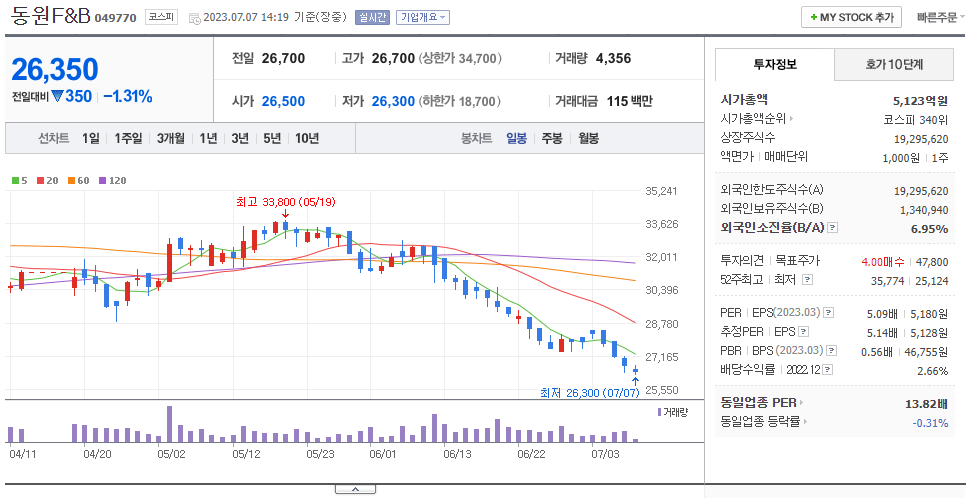Click the stock code 049770
Viewport: 972px width, 498px height.
[115, 18]
